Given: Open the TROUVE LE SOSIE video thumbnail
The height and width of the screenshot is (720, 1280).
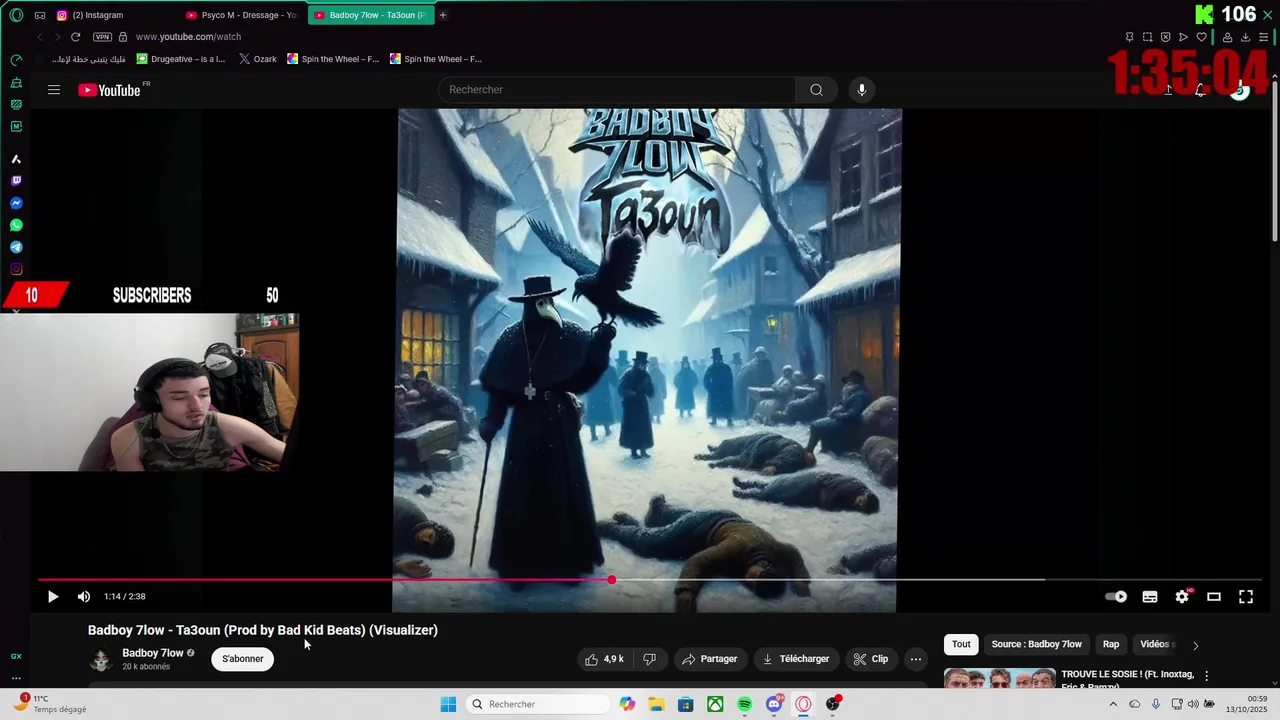Looking at the screenshot, I should click(x=999, y=678).
